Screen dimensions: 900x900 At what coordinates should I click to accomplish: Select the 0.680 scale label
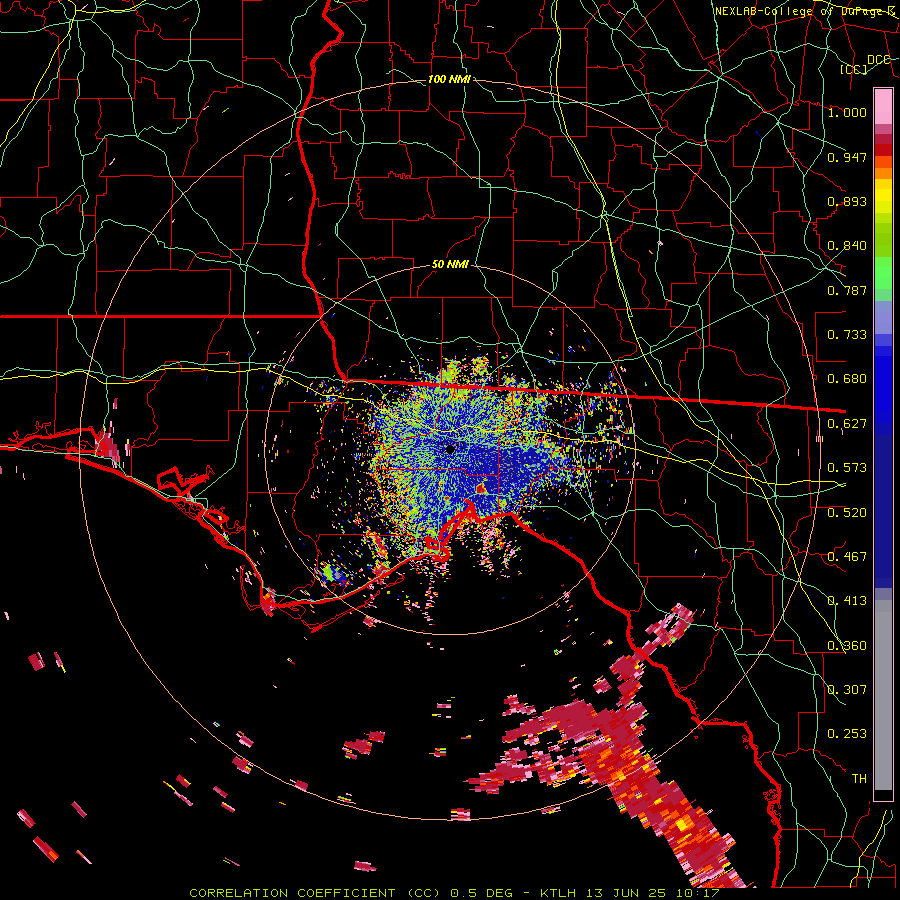(x=847, y=378)
